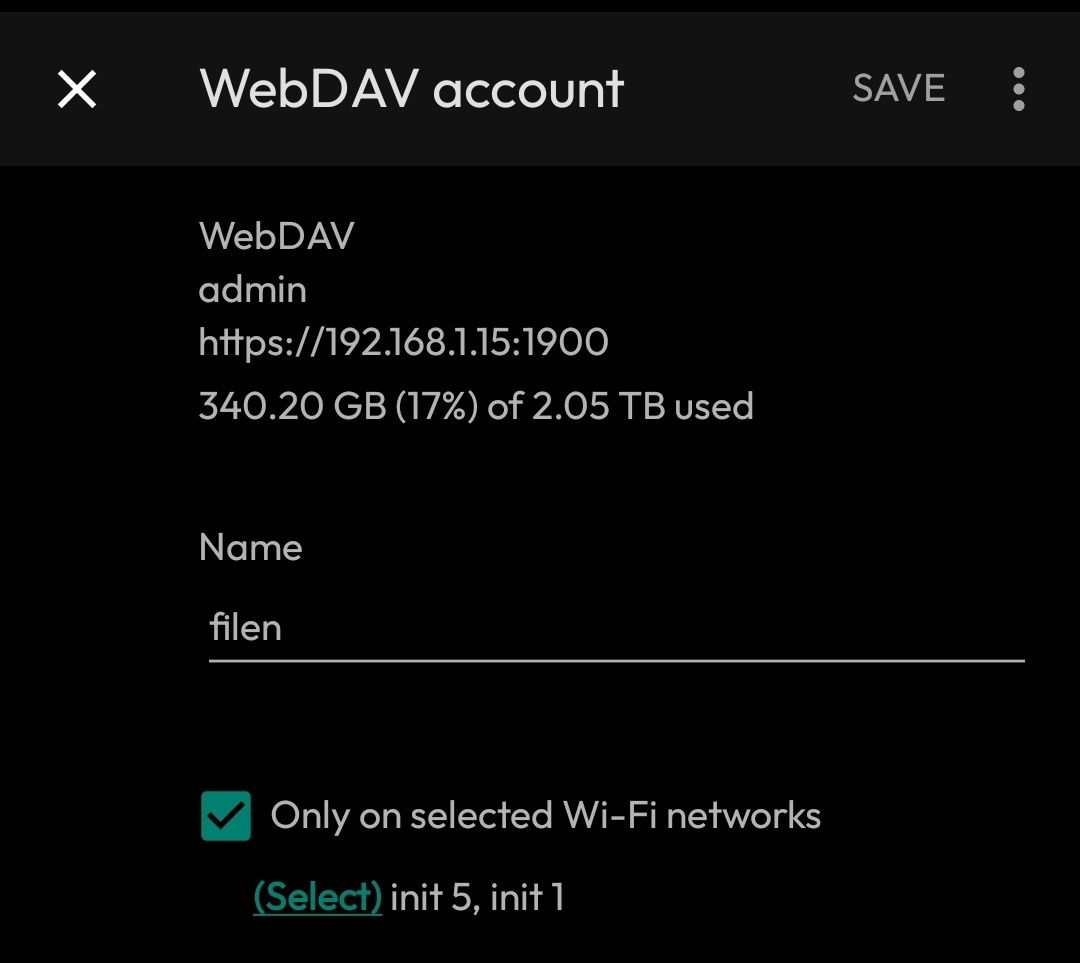This screenshot has width=1080, height=963.
Task: Click the Only on selected Wi-Fi networks label
Action: click(546, 816)
